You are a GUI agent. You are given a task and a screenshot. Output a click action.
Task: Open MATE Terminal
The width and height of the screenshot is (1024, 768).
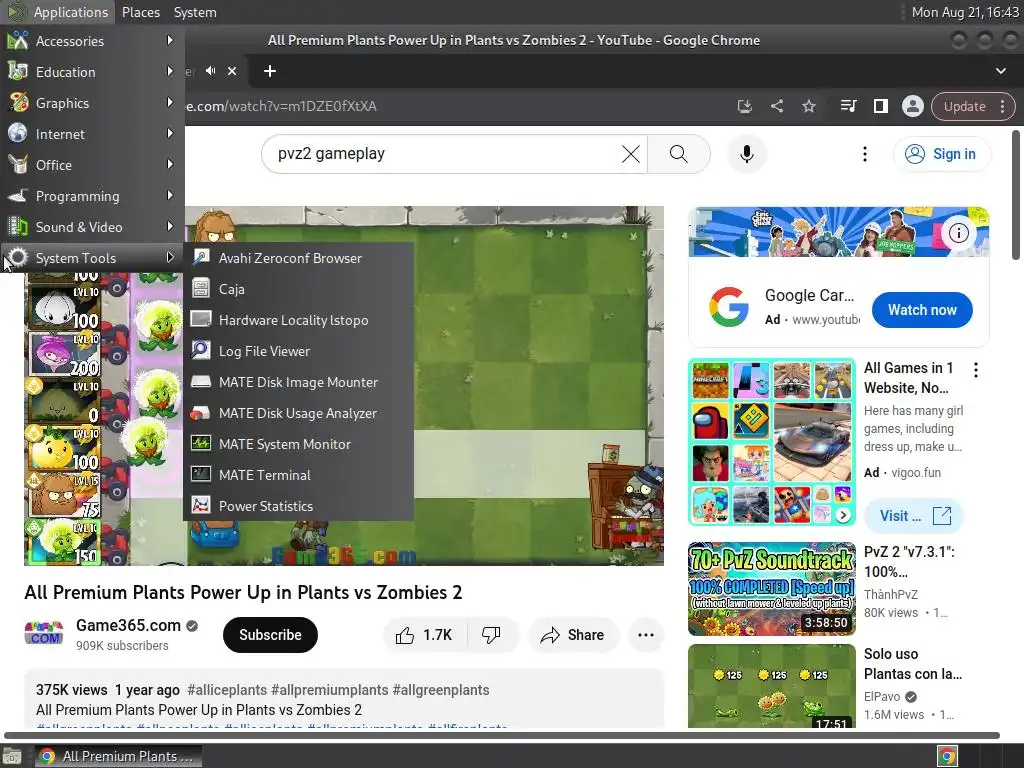(x=298, y=475)
